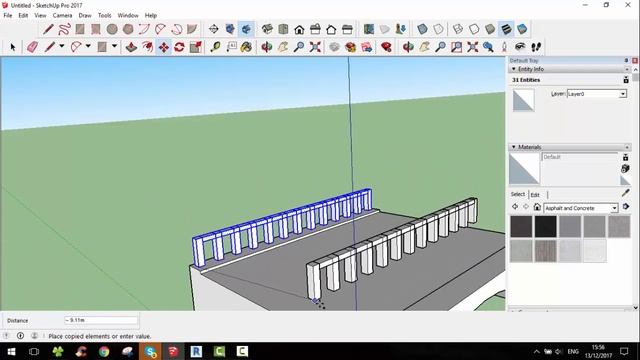Screen dimensions: 640x360
Task: Click the Distance measurement input box
Action: [x=101, y=320]
